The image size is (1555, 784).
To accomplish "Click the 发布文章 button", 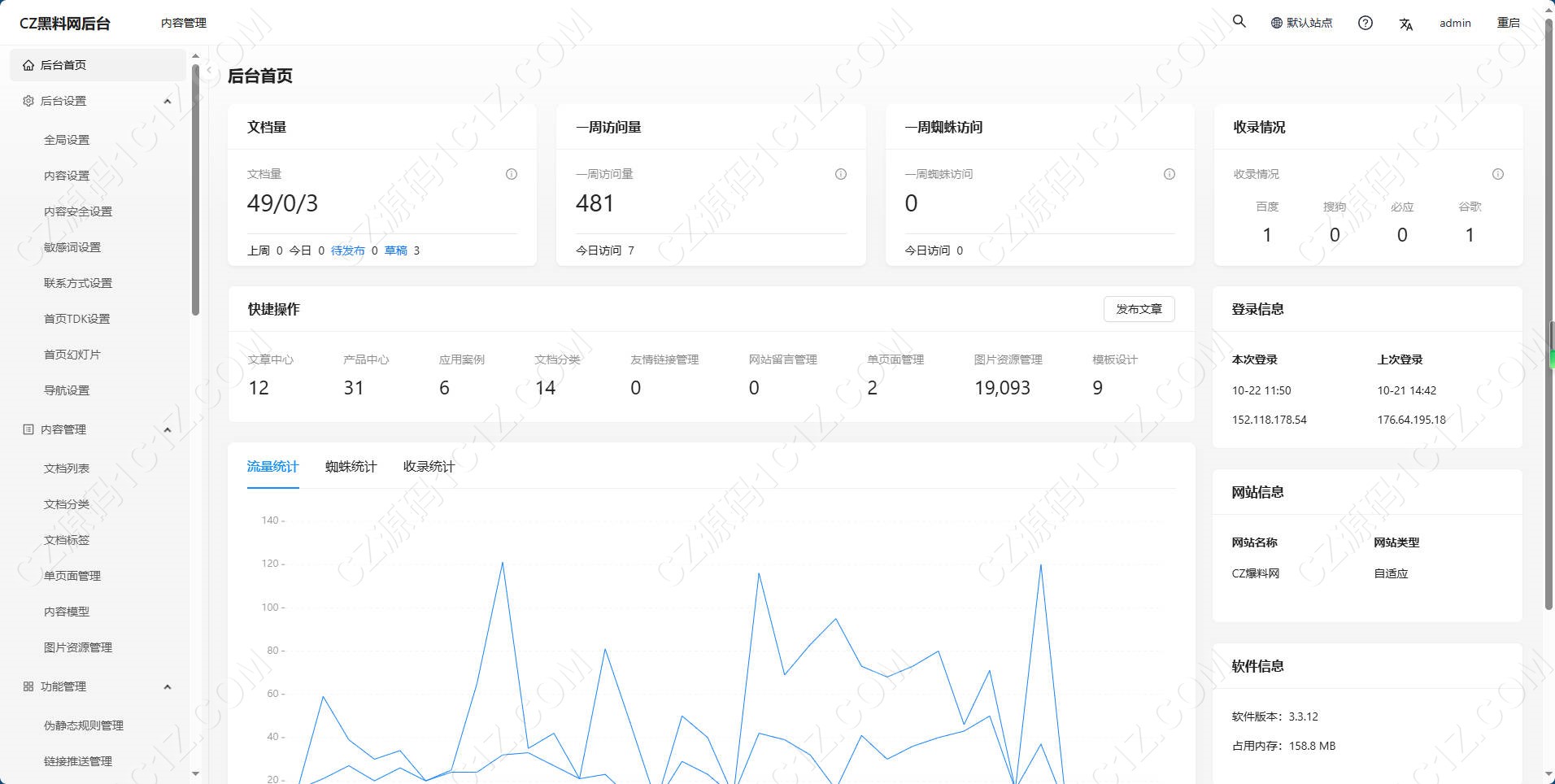I will click(x=1139, y=309).
